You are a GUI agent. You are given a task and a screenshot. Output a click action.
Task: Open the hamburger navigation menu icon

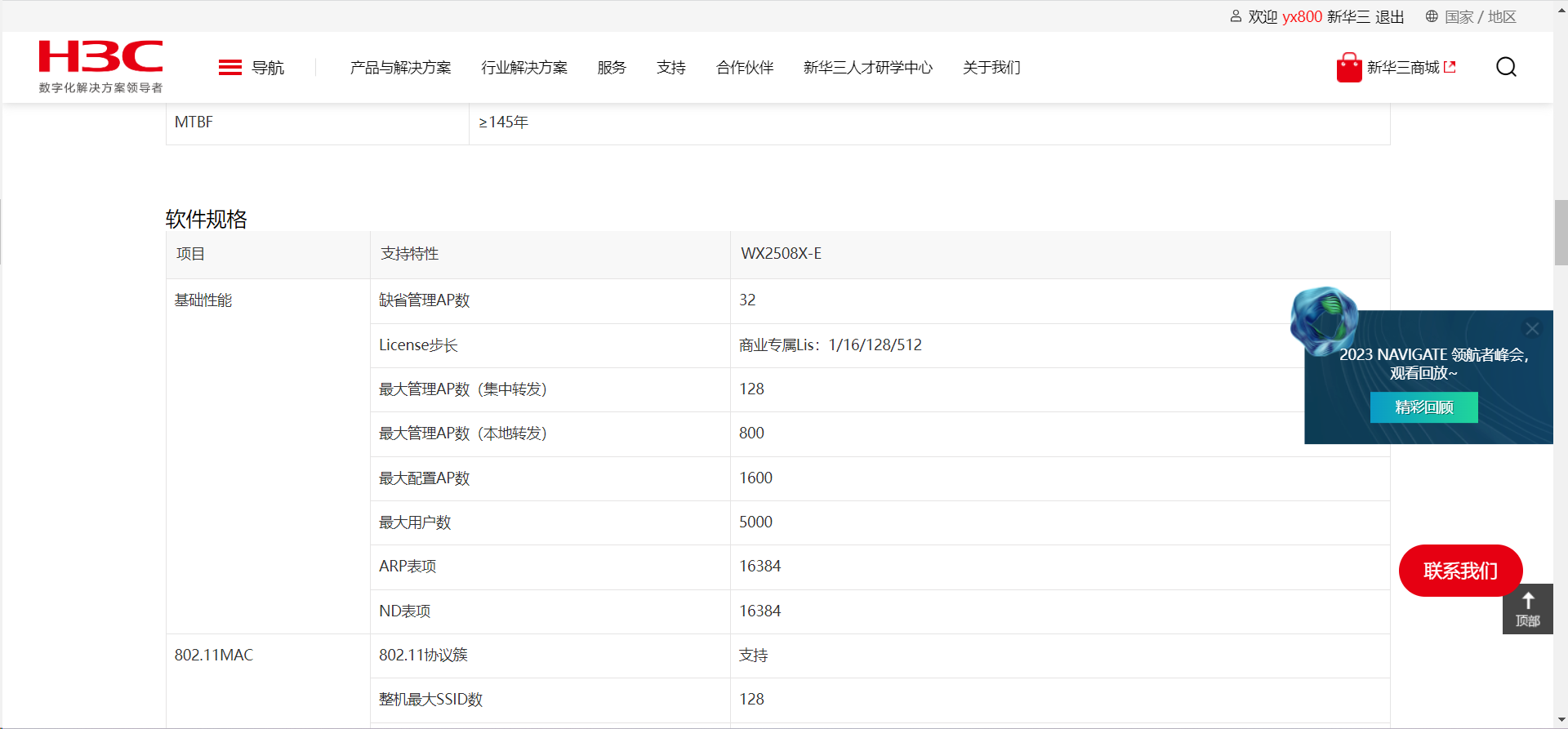230,68
